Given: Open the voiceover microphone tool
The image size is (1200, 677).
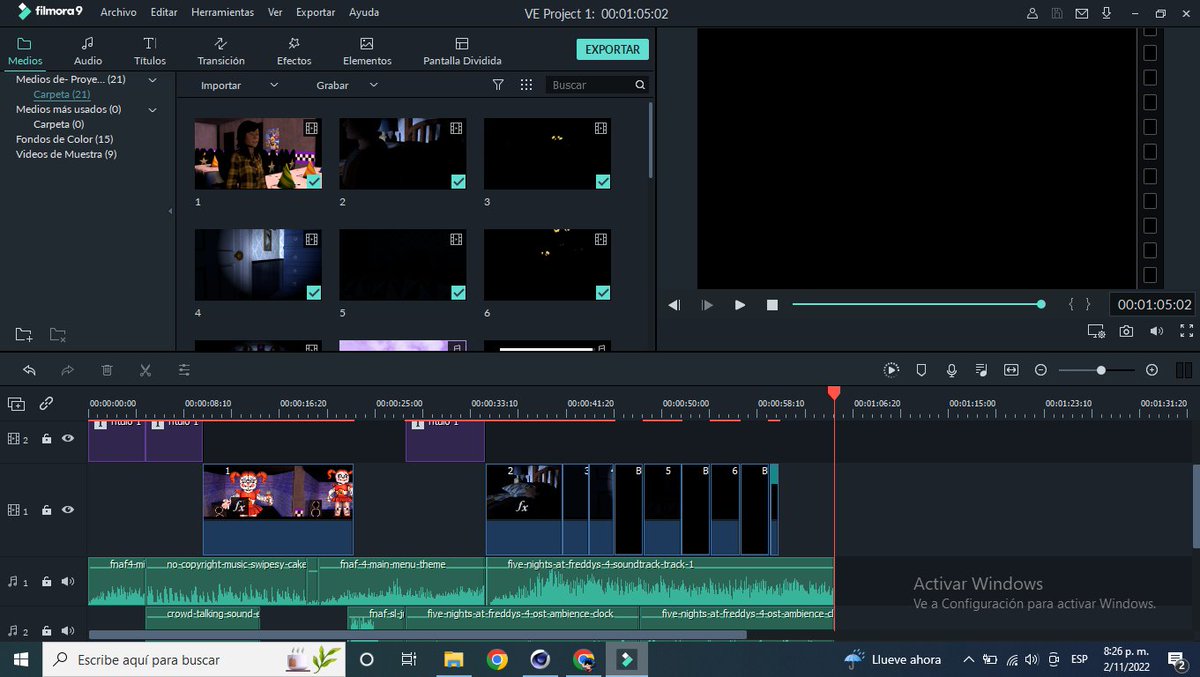Looking at the screenshot, I should coord(951,370).
